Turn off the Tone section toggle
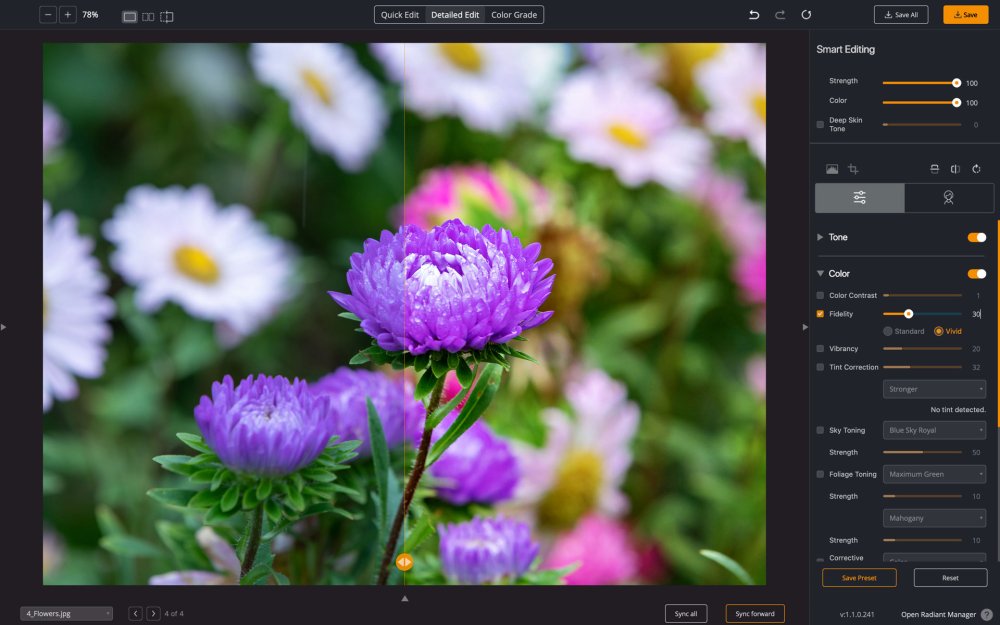Screen dimensions: 1000x625 (x=976, y=237)
